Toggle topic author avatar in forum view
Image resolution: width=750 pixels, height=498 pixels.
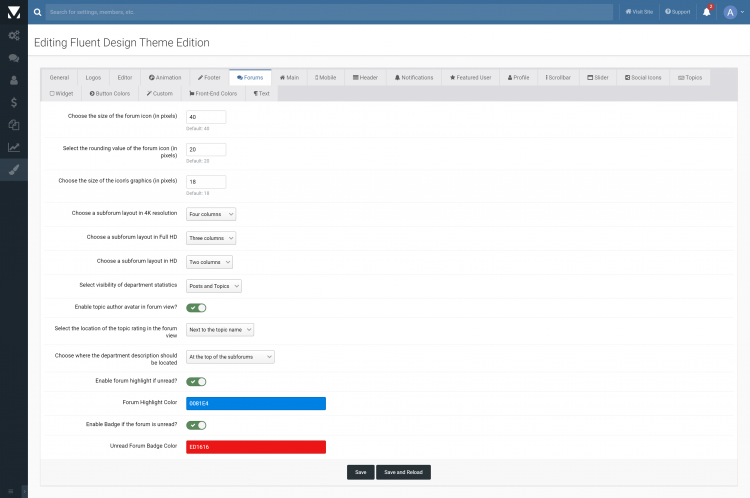(196, 308)
